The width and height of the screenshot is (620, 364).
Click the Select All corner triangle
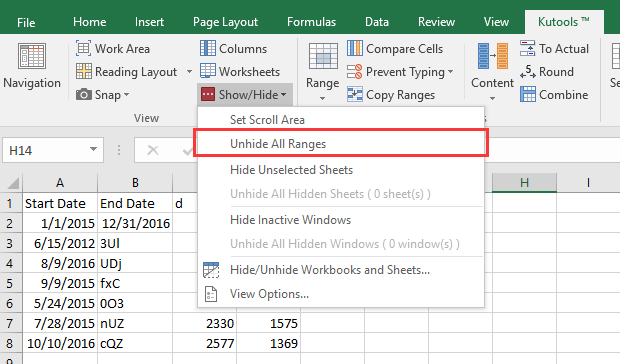pyautogui.click(x=13, y=183)
